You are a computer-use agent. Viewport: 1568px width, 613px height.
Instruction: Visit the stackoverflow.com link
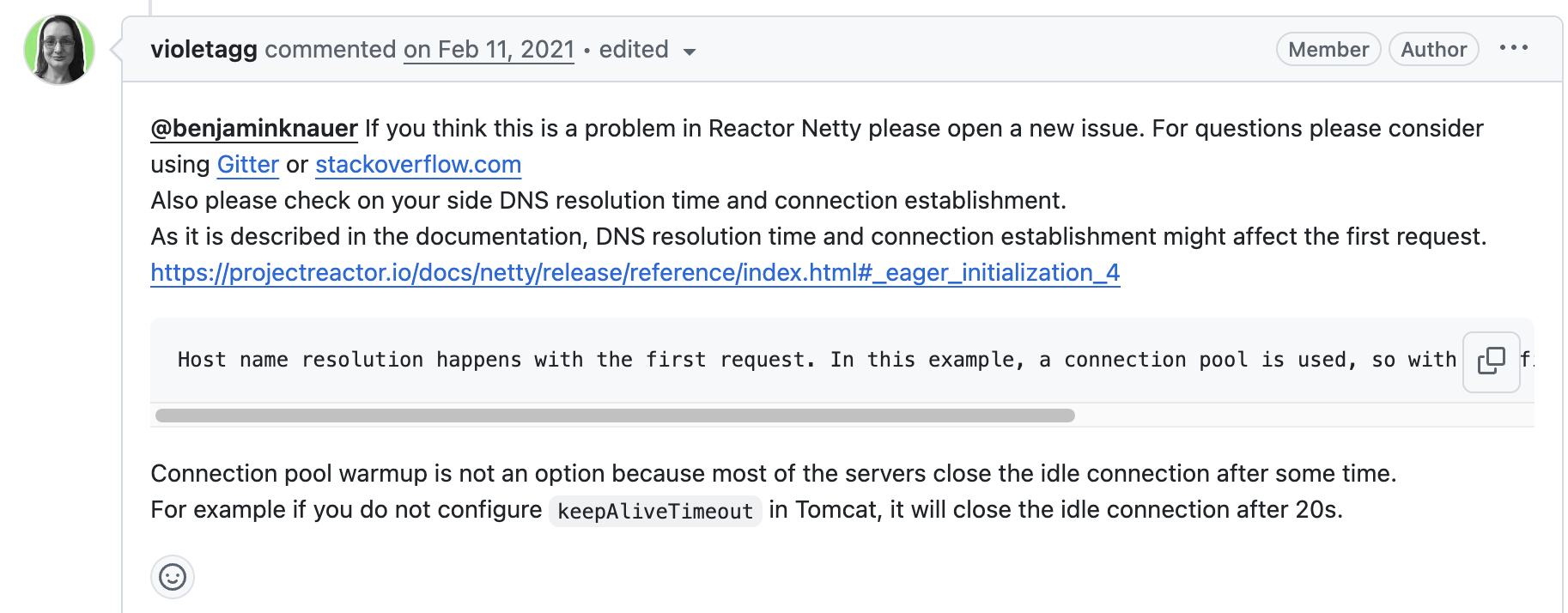tap(418, 165)
